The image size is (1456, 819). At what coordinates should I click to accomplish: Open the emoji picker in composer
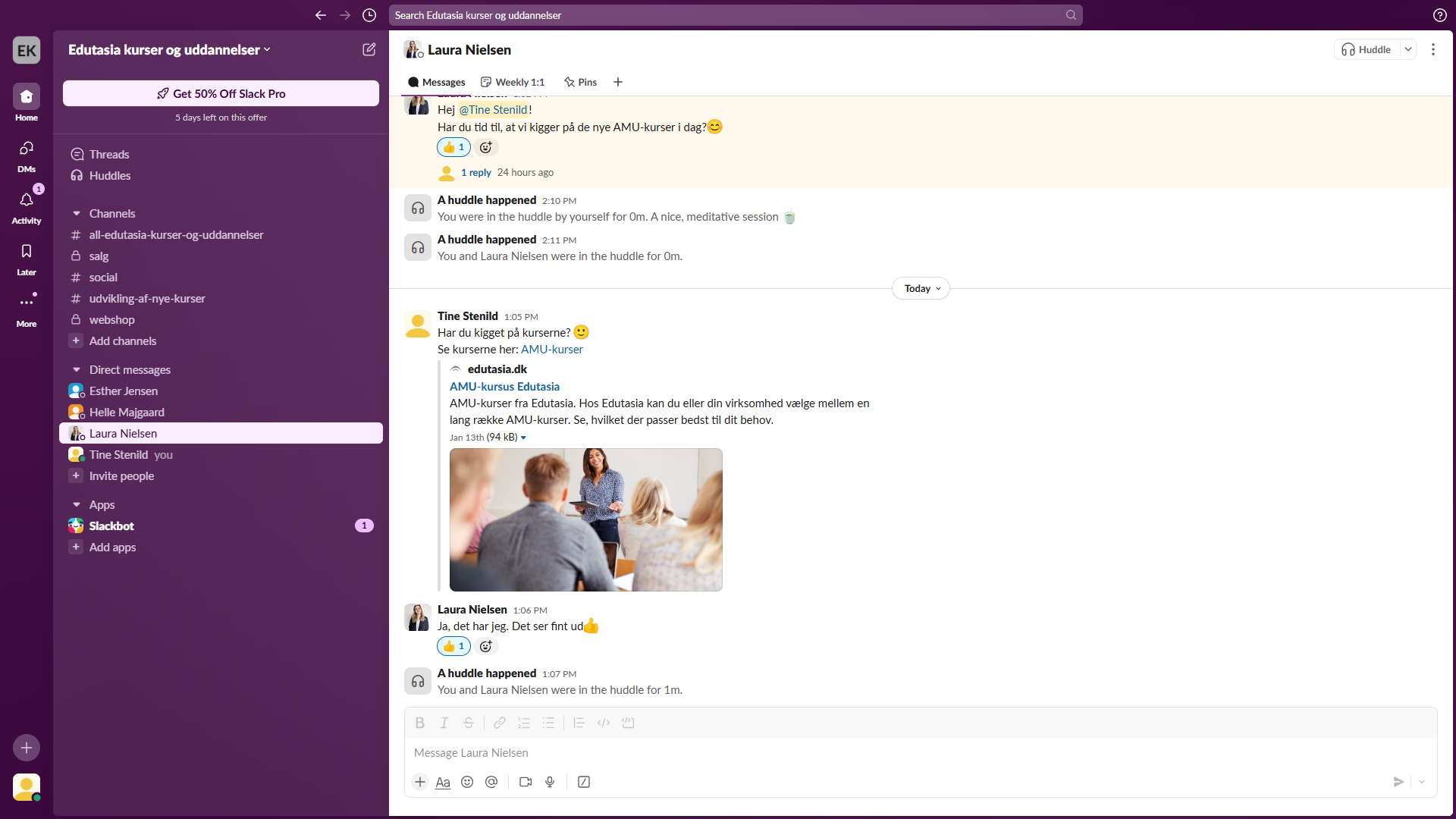coord(467,782)
